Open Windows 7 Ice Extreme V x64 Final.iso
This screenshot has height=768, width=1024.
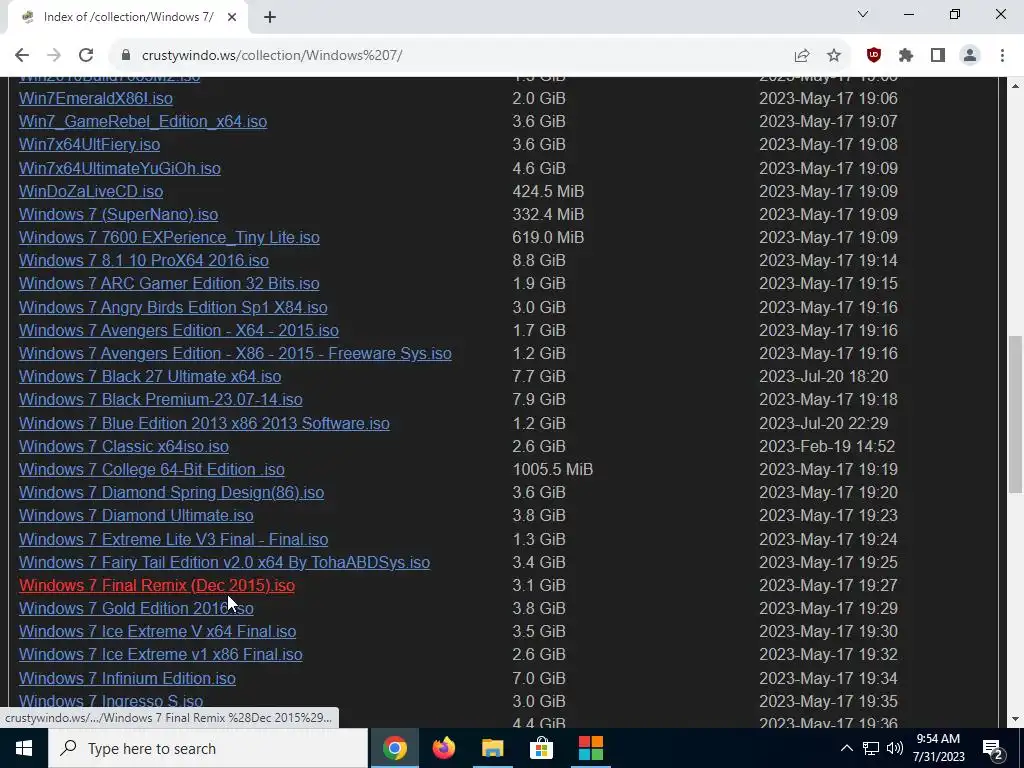(157, 632)
